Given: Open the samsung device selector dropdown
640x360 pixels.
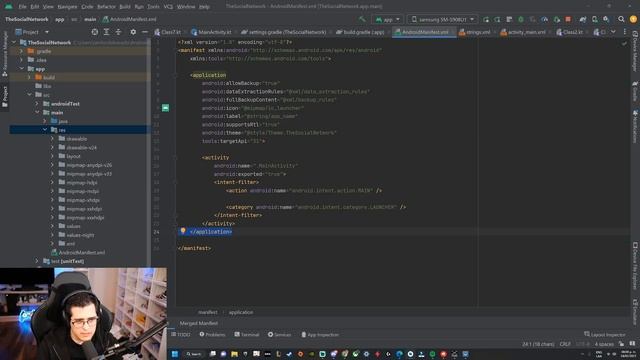Looking at the screenshot, I should click(x=442, y=19).
